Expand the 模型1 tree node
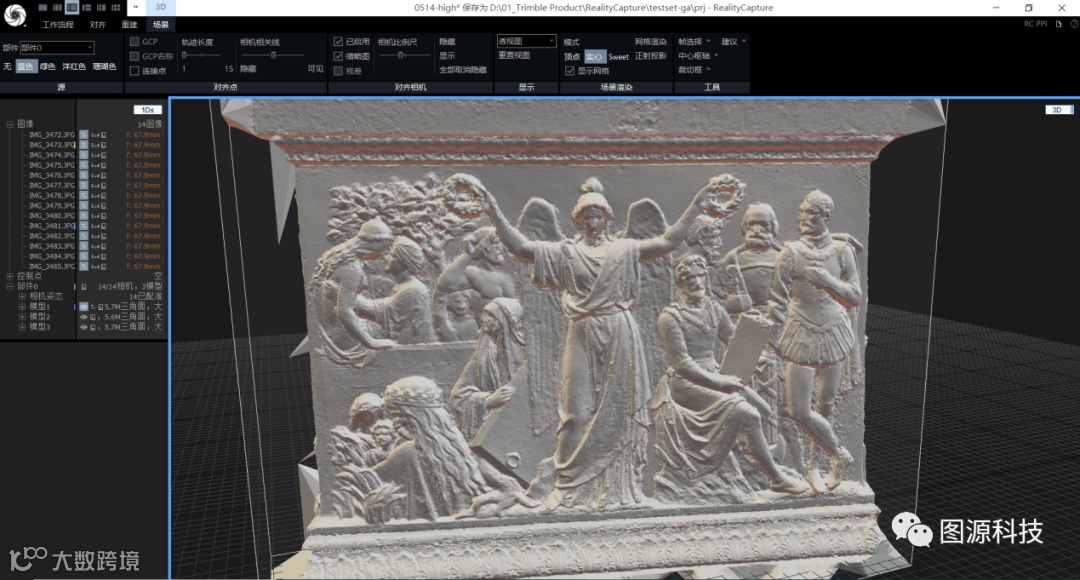This screenshot has height=580, width=1080. point(22,307)
